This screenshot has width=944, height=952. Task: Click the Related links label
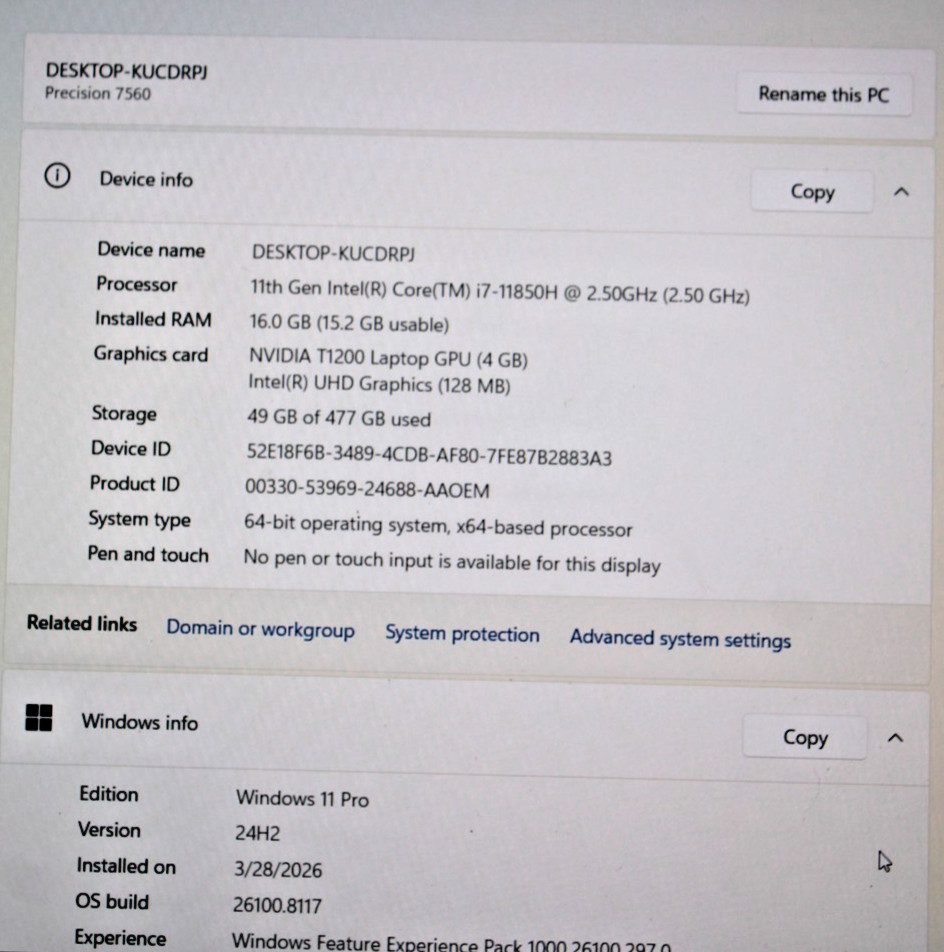coord(82,624)
